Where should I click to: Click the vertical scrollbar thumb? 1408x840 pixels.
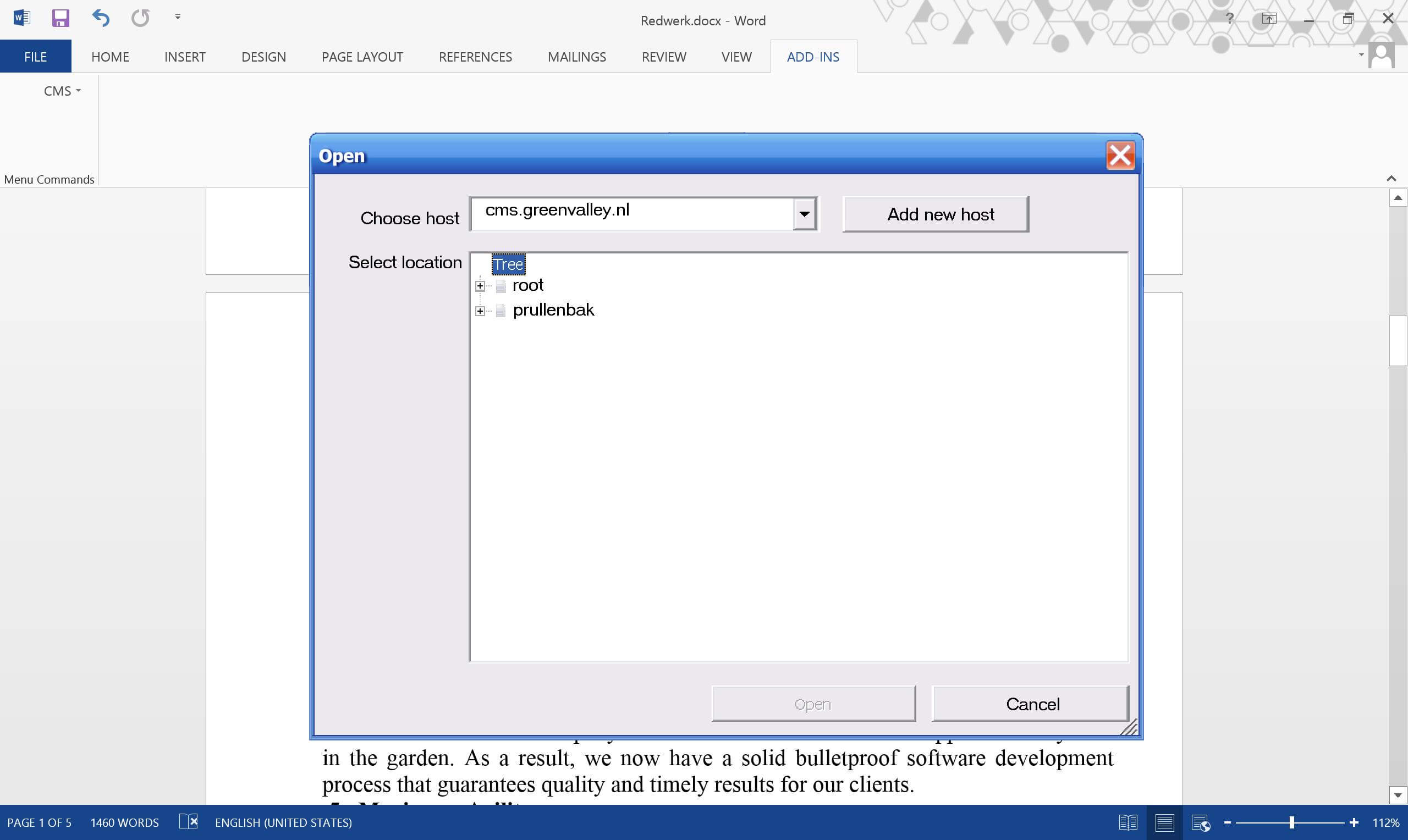point(1398,340)
